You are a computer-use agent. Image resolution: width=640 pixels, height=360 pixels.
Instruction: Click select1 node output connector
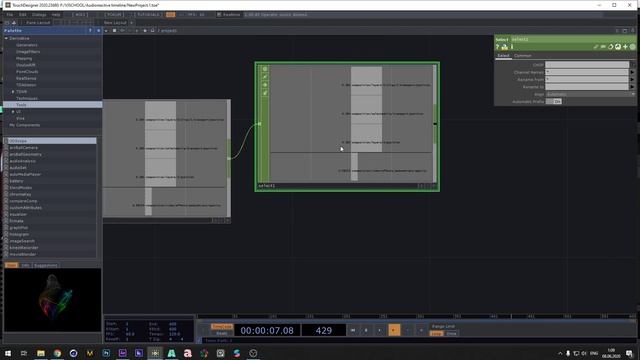(x=435, y=124)
